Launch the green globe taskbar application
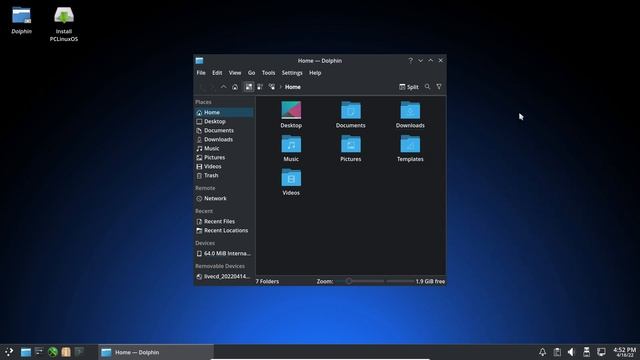 click(x=53, y=352)
